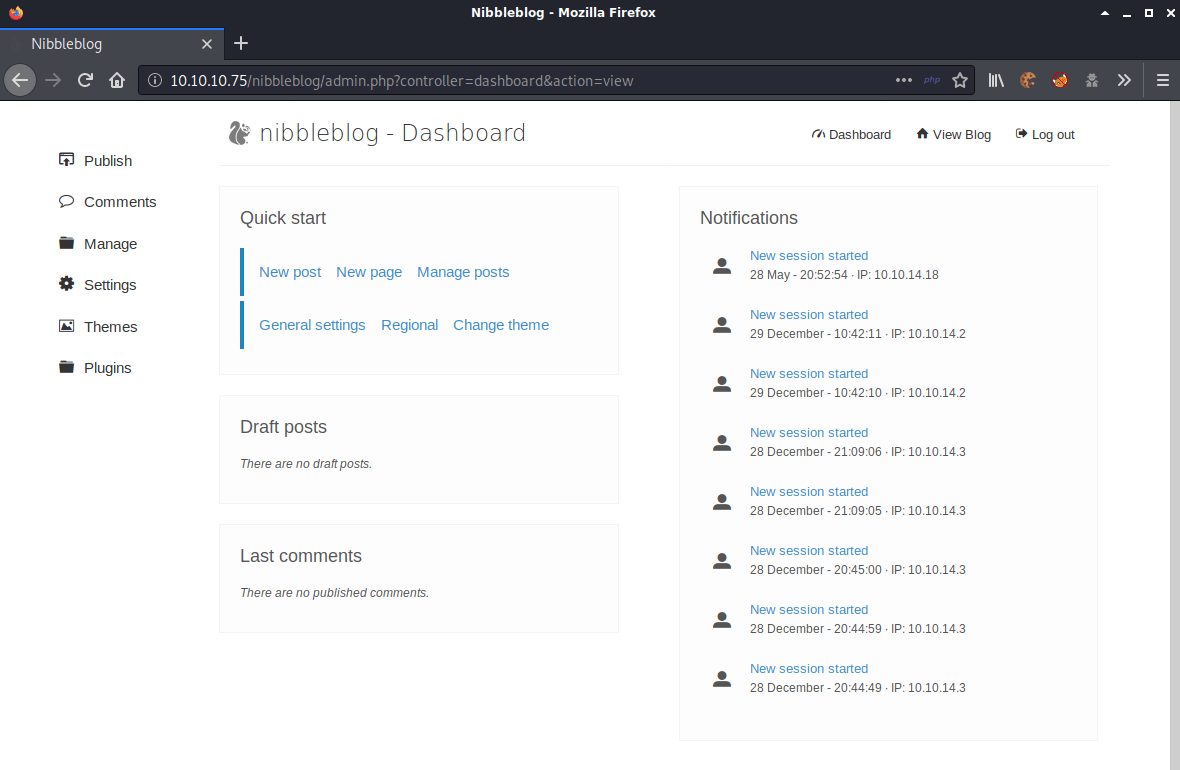Screen dimensions: 1180x770
Task: Click the Settings gear icon
Action: 66,284
